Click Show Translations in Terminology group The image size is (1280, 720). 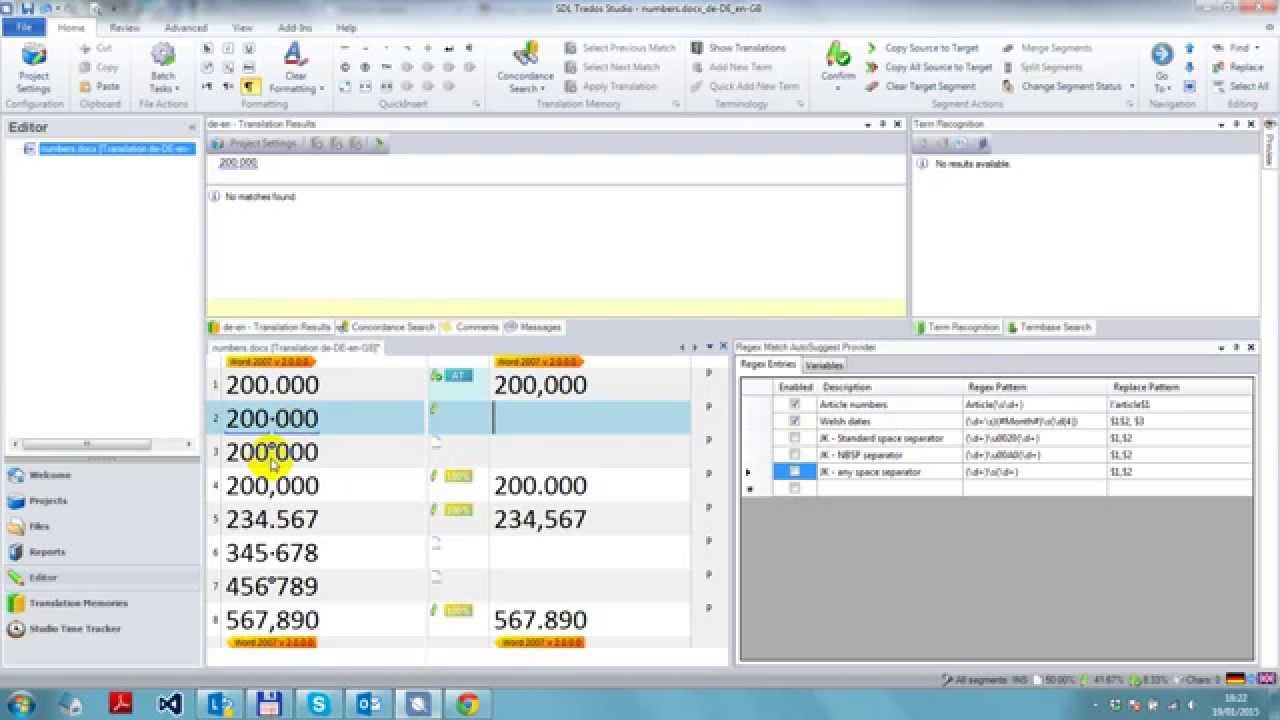(738, 48)
